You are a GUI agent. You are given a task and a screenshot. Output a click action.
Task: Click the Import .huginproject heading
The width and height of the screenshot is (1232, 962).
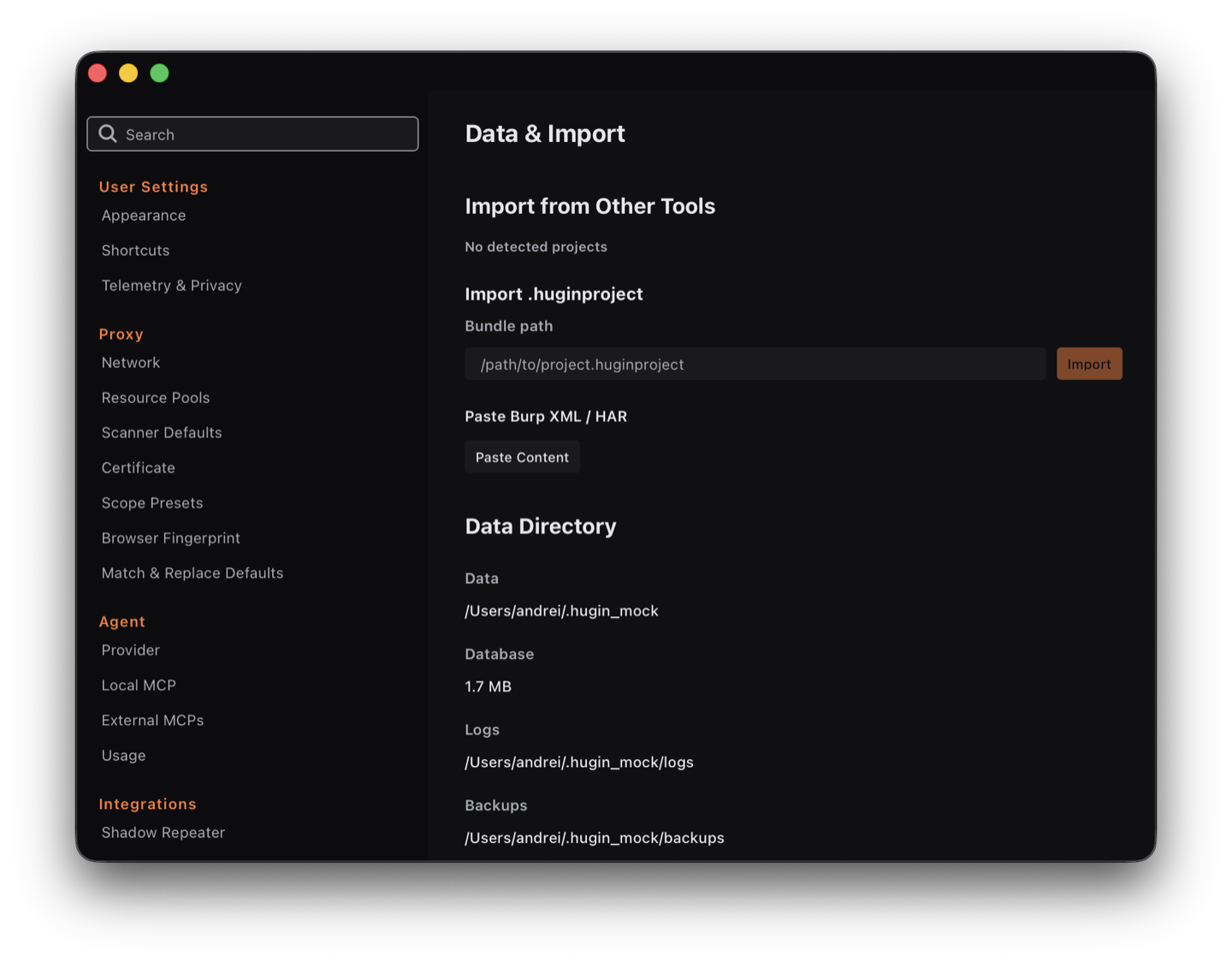pyautogui.click(x=554, y=294)
